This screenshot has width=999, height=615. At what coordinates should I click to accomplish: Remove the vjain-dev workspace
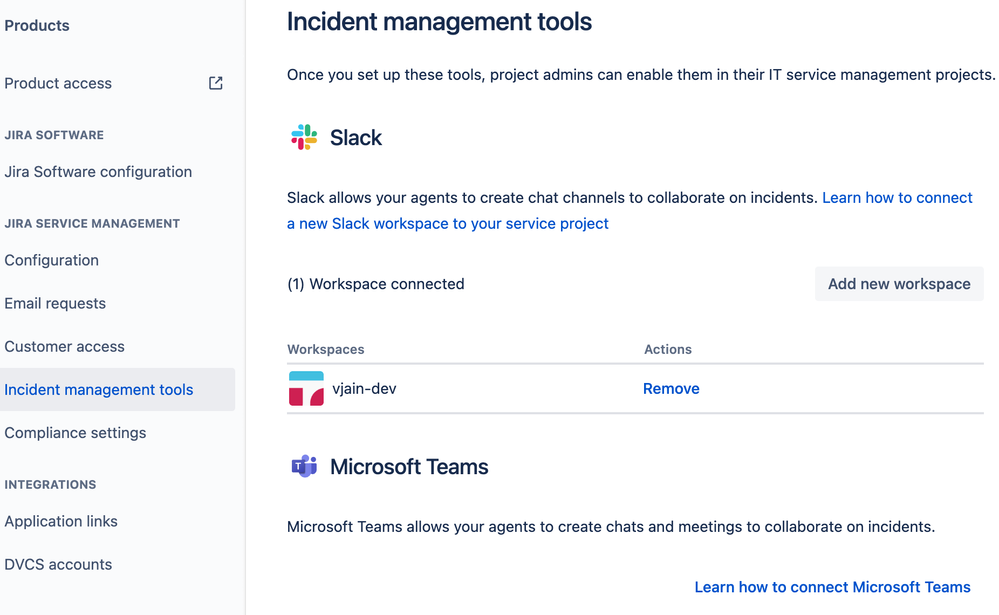pos(671,388)
